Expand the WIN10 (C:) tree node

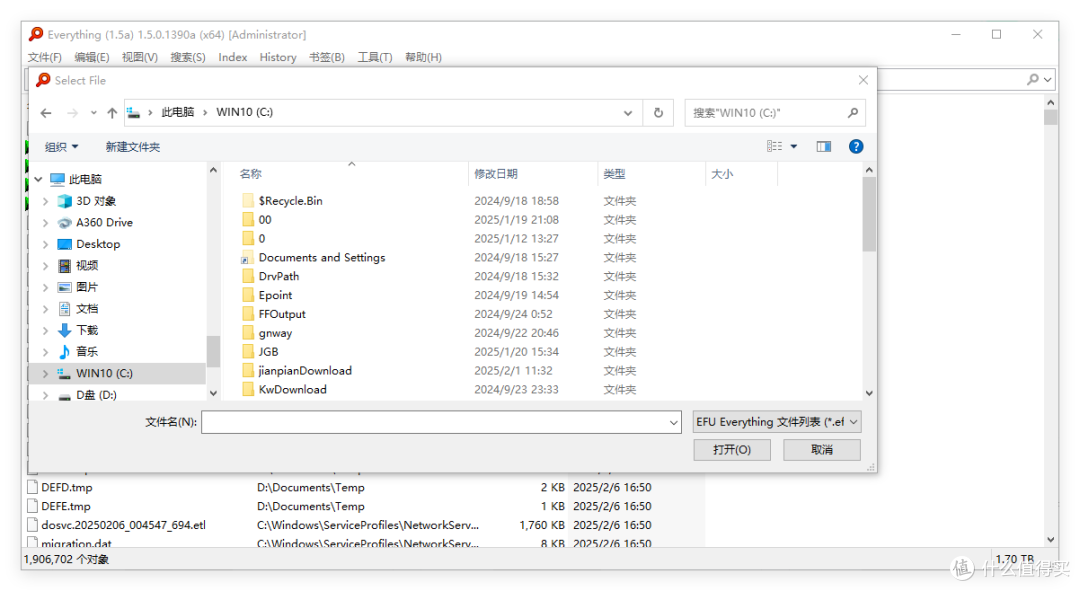tap(45, 373)
